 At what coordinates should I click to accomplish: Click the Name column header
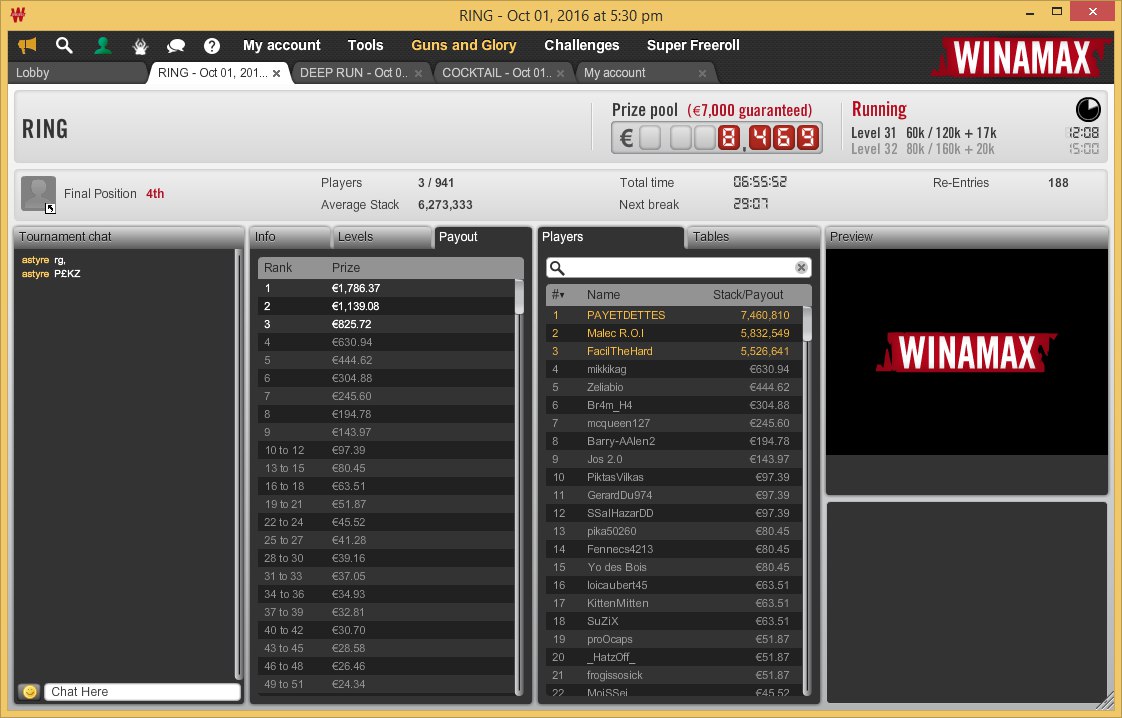(604, 294)
